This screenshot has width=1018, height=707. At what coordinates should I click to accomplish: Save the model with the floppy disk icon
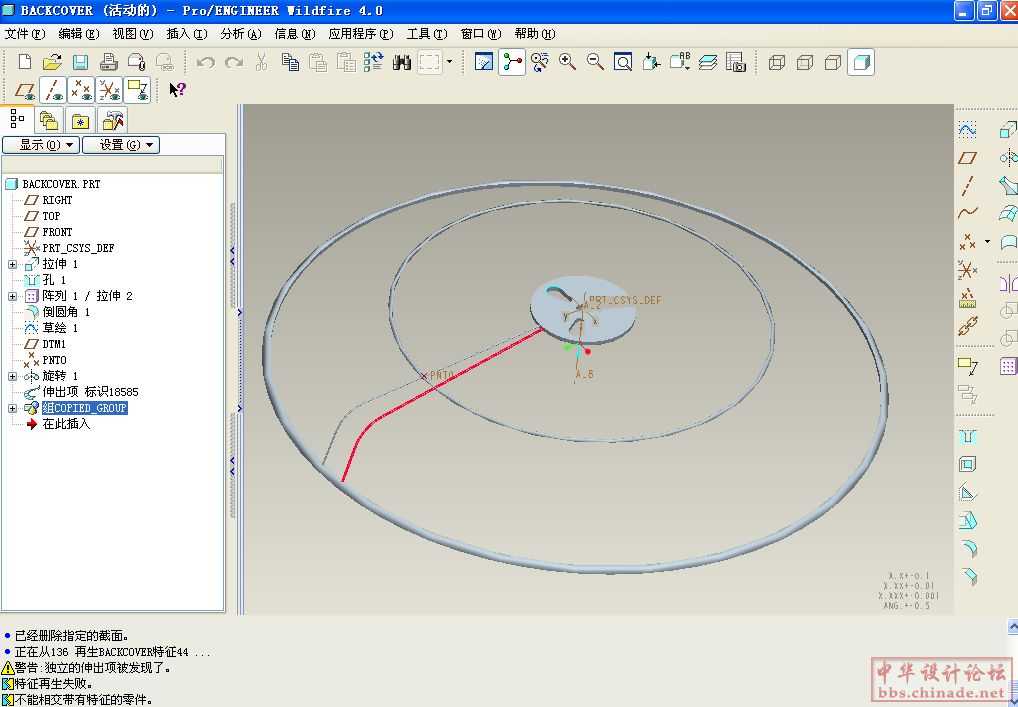pos(81,62)
